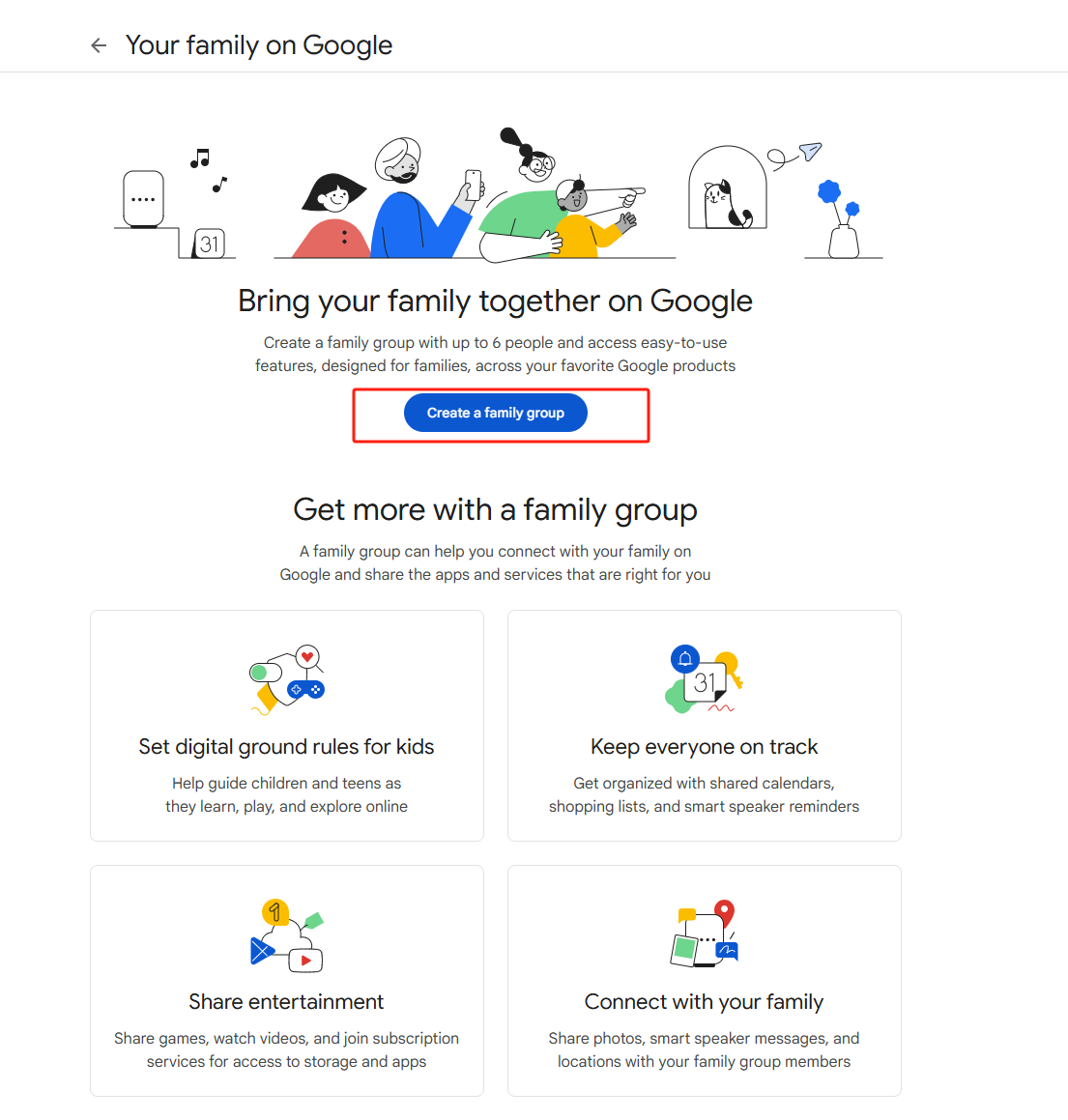Click the Bring your family together heading
The width and height of the screenshot is (1068, 1120).
(495, 301)
